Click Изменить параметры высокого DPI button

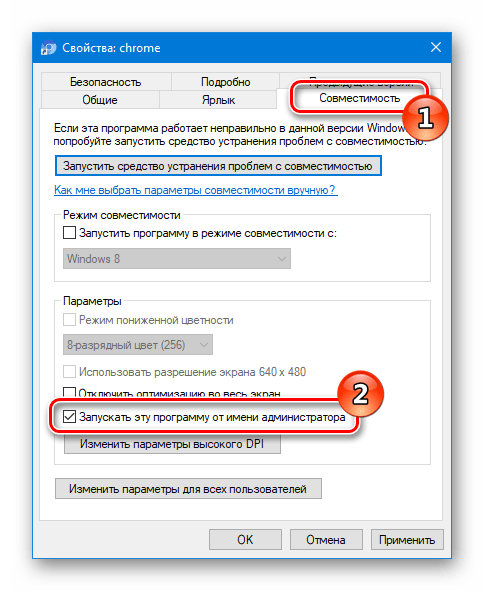click(172, 444)
